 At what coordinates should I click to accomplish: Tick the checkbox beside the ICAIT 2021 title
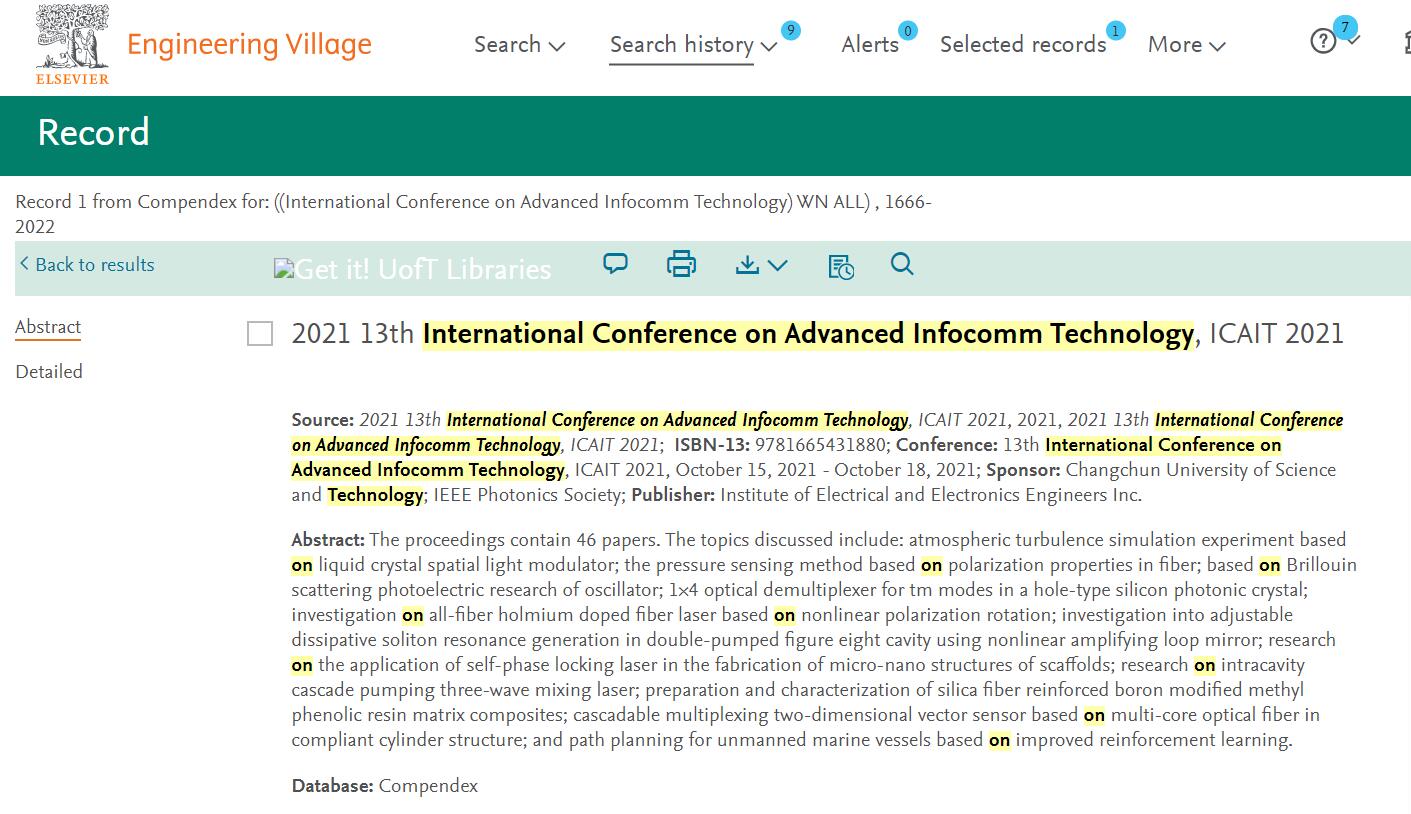(260, 334)
